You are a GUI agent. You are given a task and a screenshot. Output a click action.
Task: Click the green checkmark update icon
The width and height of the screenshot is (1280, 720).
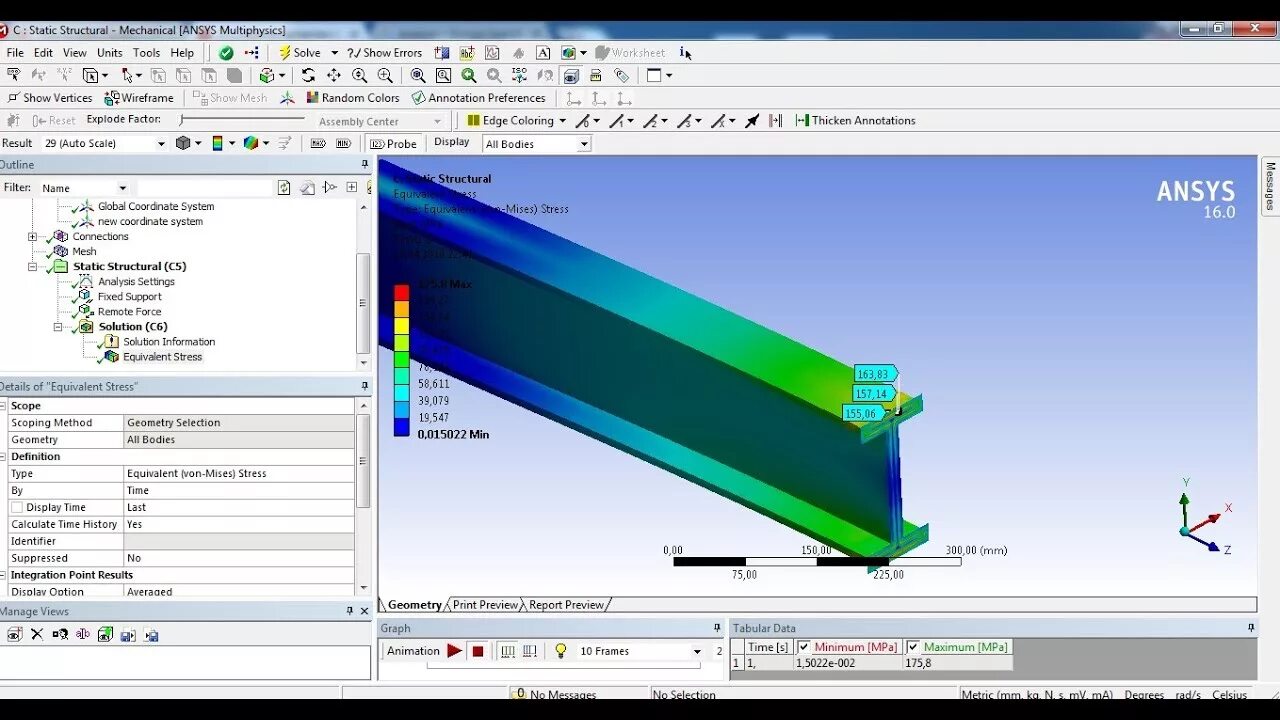(226, 53)
